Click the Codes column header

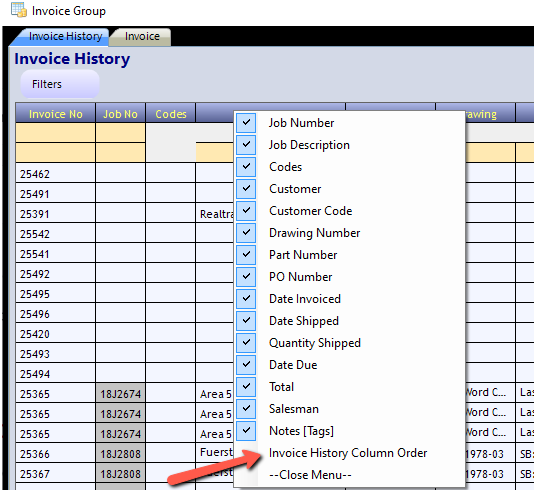pyautogui.click(x=171, y=113)
